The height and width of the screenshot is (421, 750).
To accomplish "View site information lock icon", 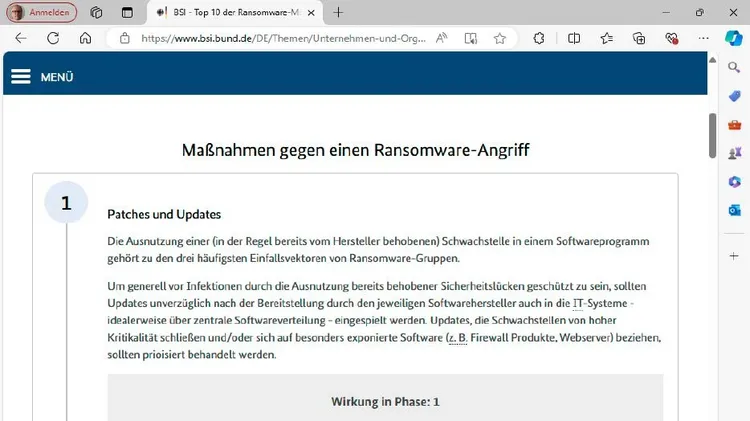I will (x=124, y=38).
